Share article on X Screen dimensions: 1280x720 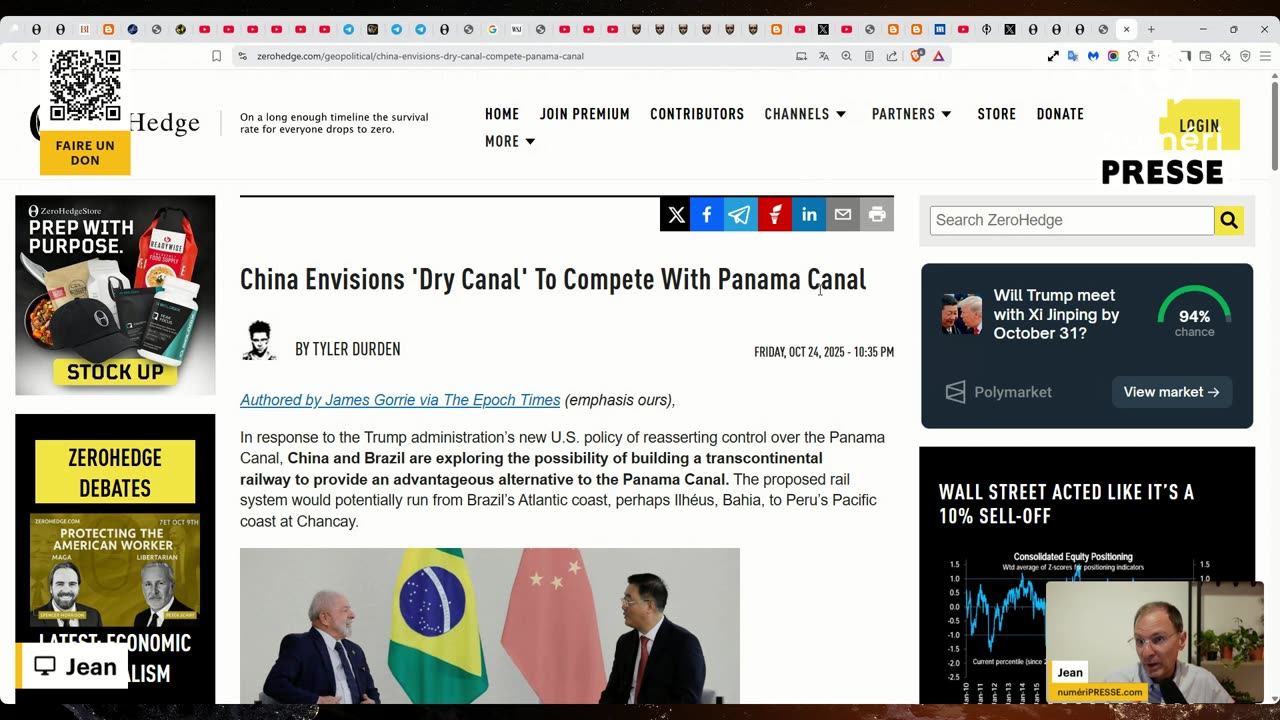pos(676,214)
